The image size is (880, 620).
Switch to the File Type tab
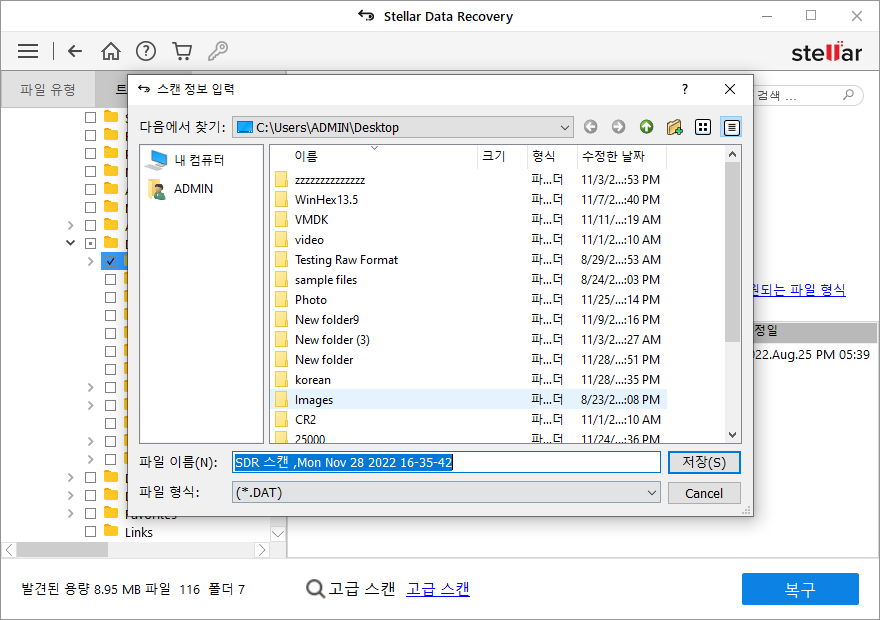click(48, 89)
